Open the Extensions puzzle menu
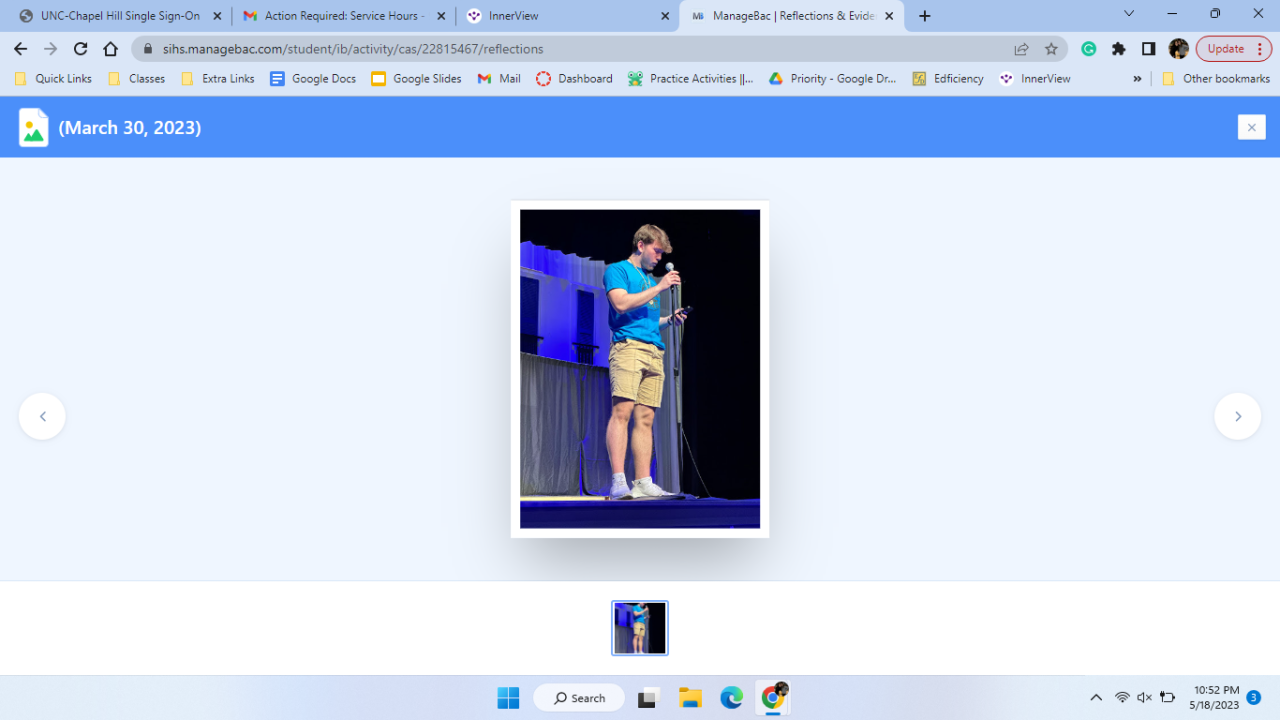 coord(1119,49)
